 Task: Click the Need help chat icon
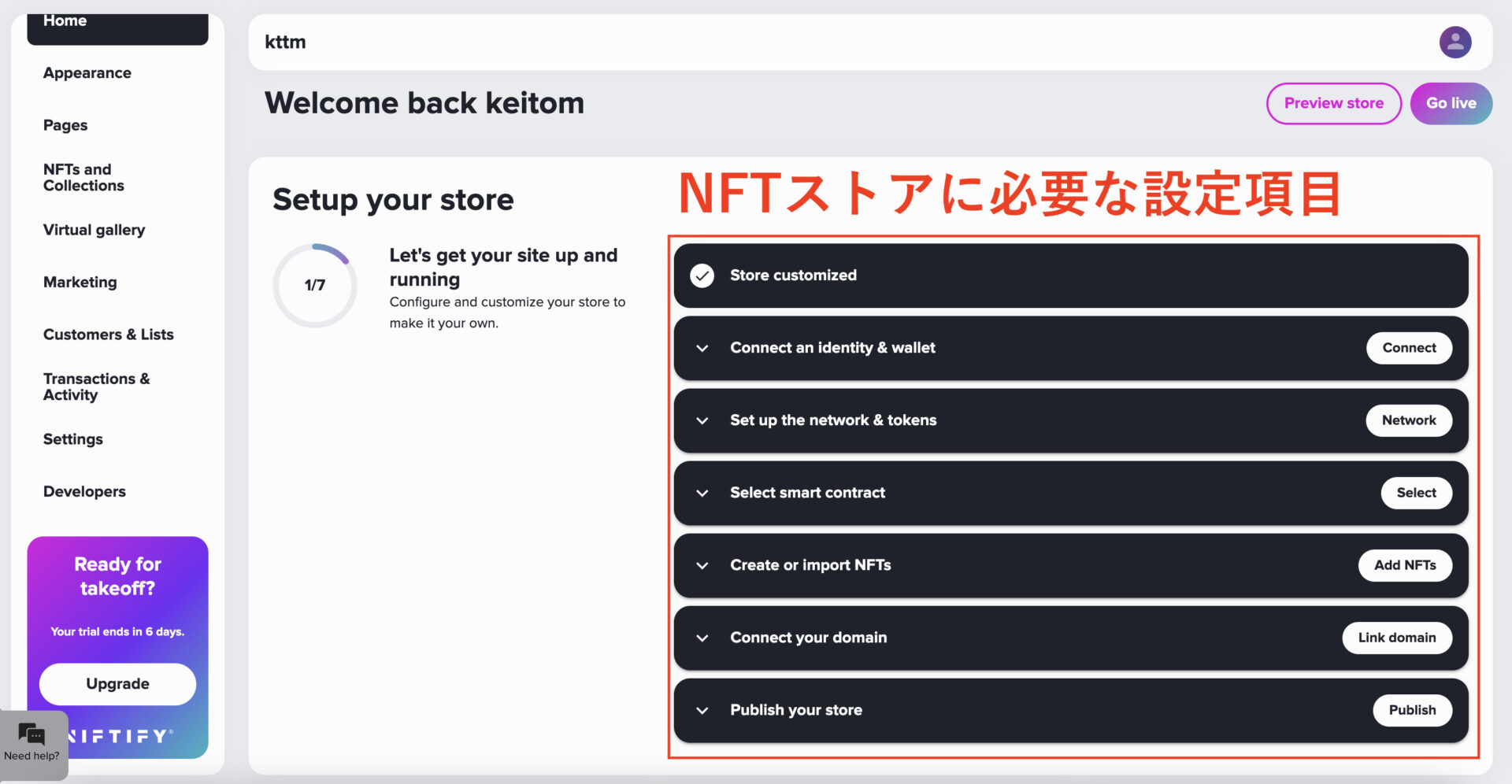click(31, 735)
